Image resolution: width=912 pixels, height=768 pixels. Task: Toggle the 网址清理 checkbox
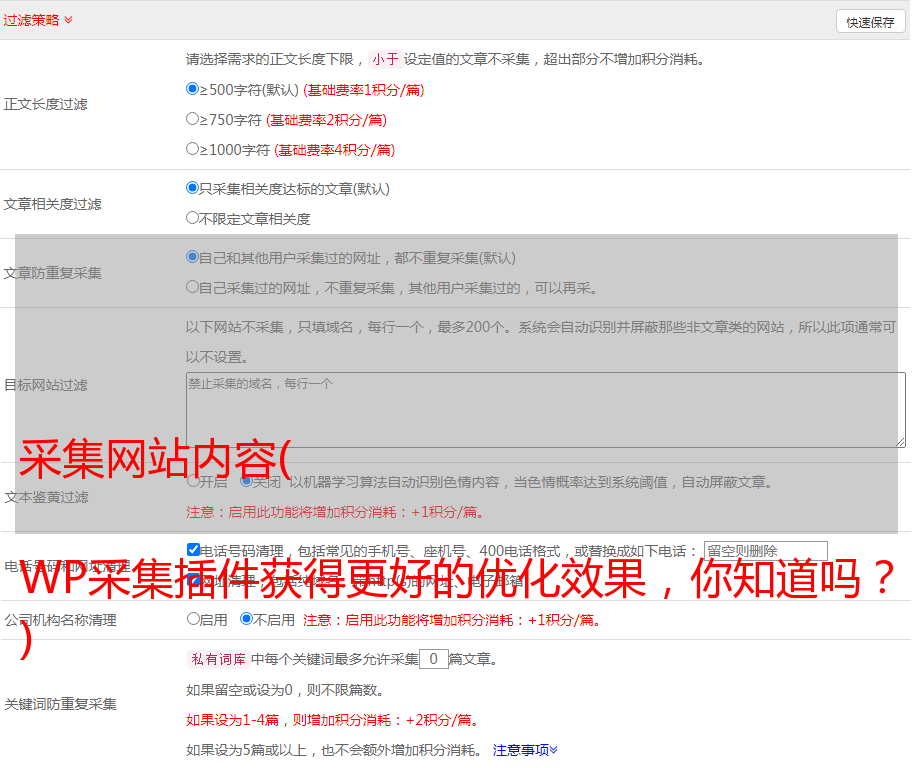(x=193, y=579)
